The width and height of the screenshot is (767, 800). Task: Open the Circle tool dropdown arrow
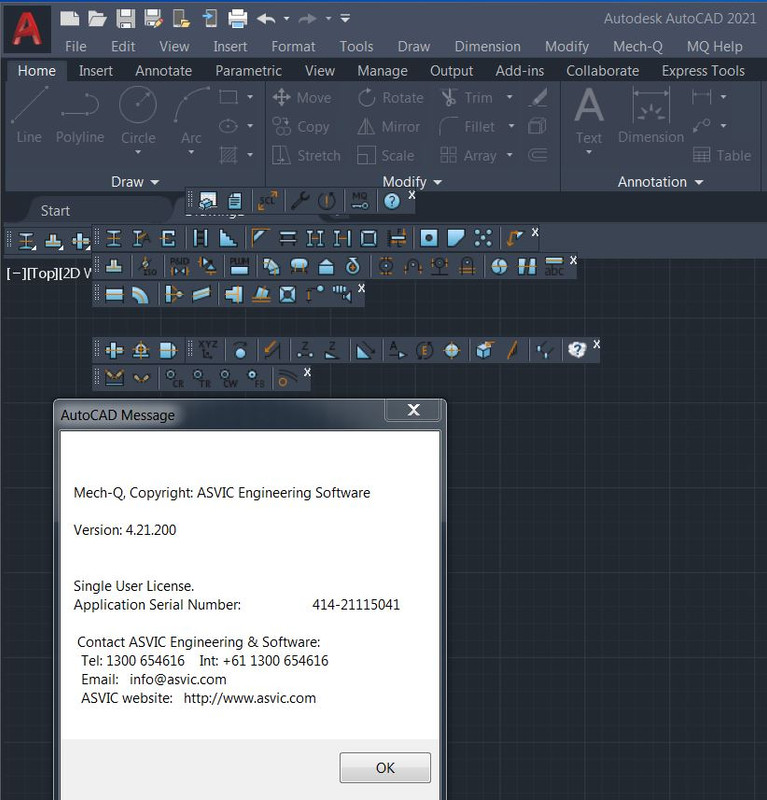[x=138, y=152]
